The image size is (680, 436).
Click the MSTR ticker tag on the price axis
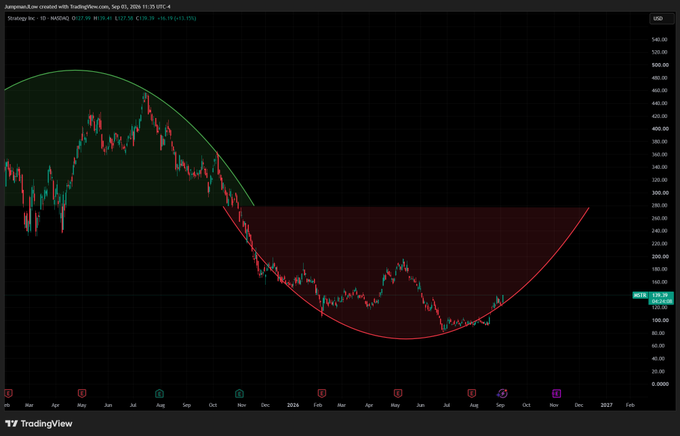click(640, 295)
